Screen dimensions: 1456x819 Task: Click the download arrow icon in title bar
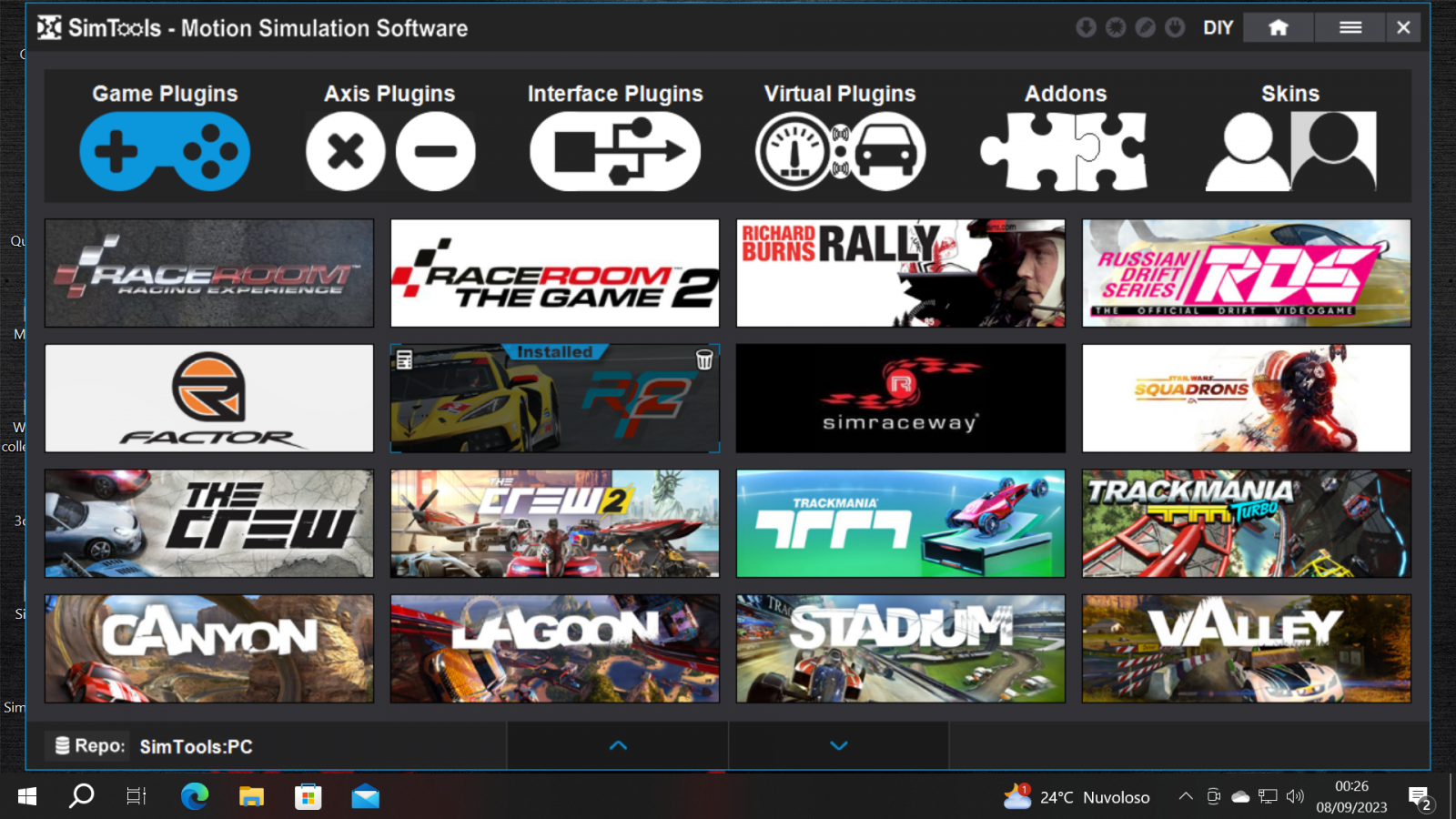pos(1086,27)
